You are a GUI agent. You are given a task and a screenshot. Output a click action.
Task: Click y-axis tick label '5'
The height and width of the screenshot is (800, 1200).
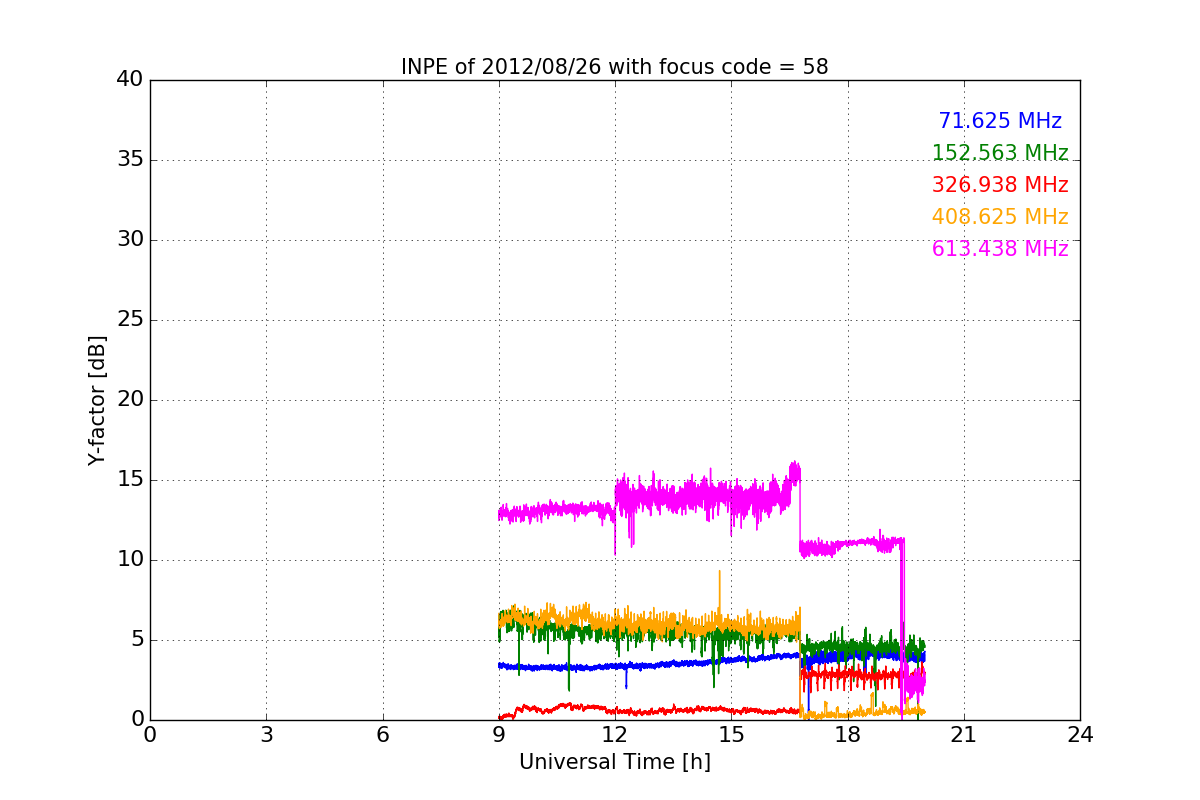(136, 640)
